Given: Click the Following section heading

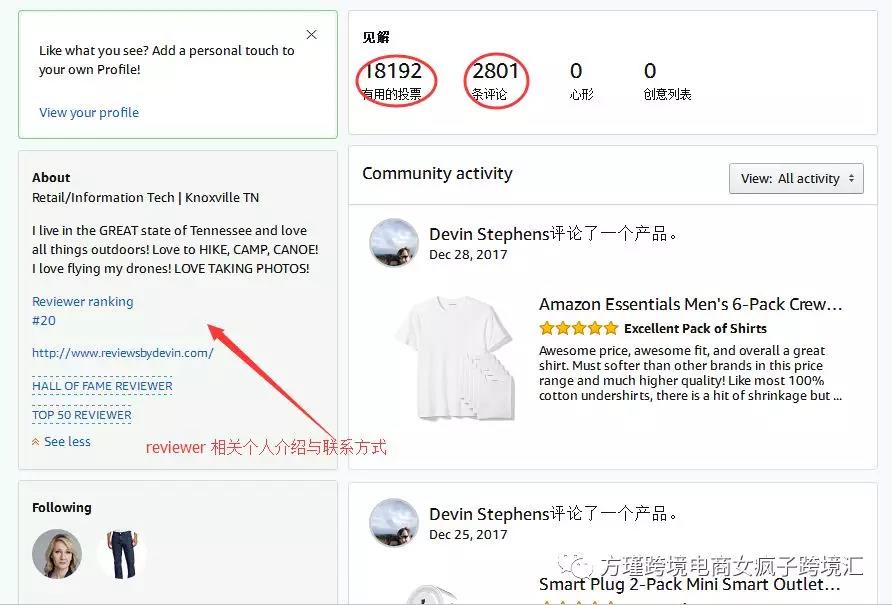Looking at the screenshot, I should point(61,508).
